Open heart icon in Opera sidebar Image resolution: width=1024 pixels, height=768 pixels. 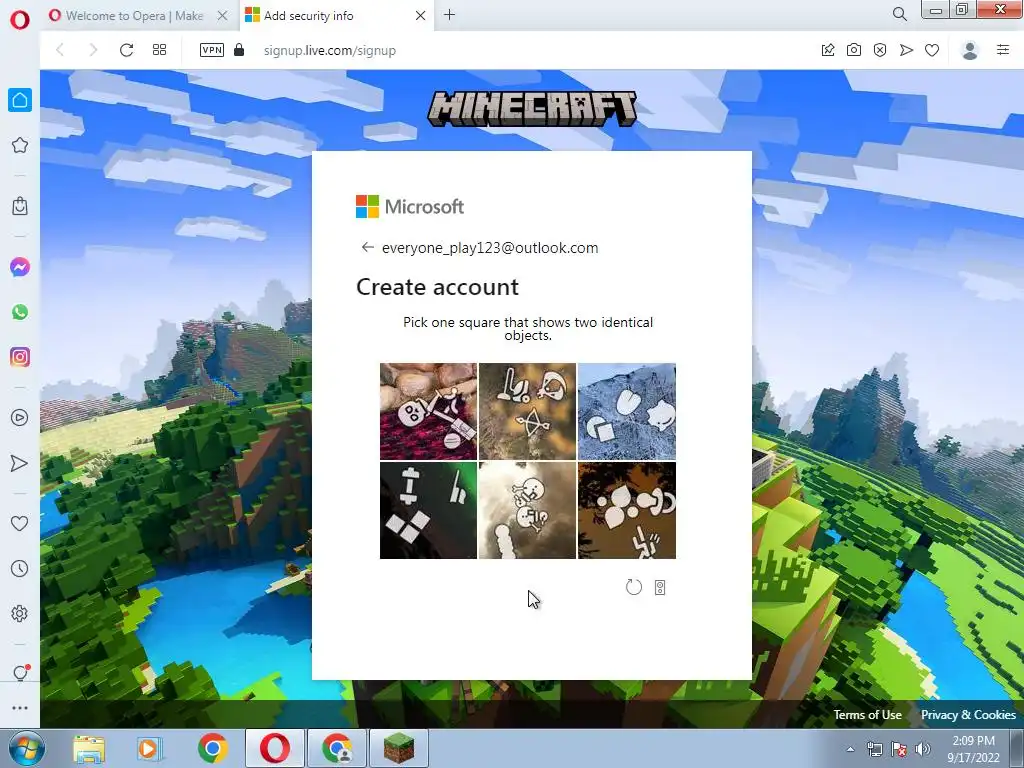tap(20, 523)
